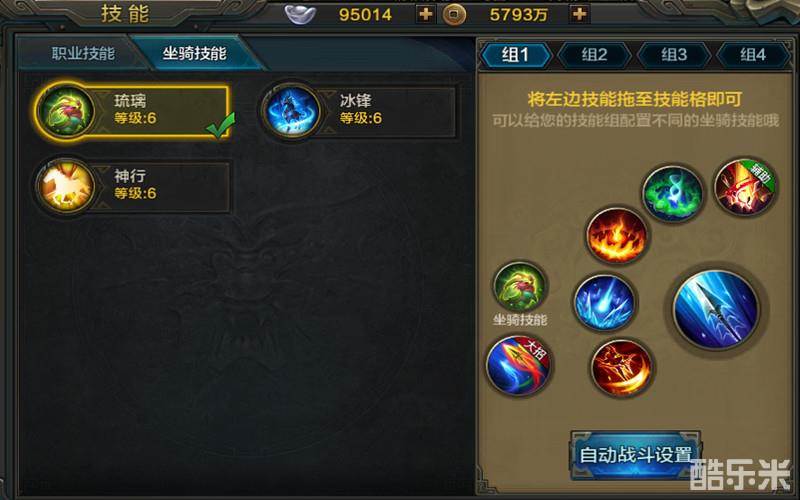Toggle the green checkmark on 琉璃
This screenshot has height=500, width=800.
coord(221,125)
